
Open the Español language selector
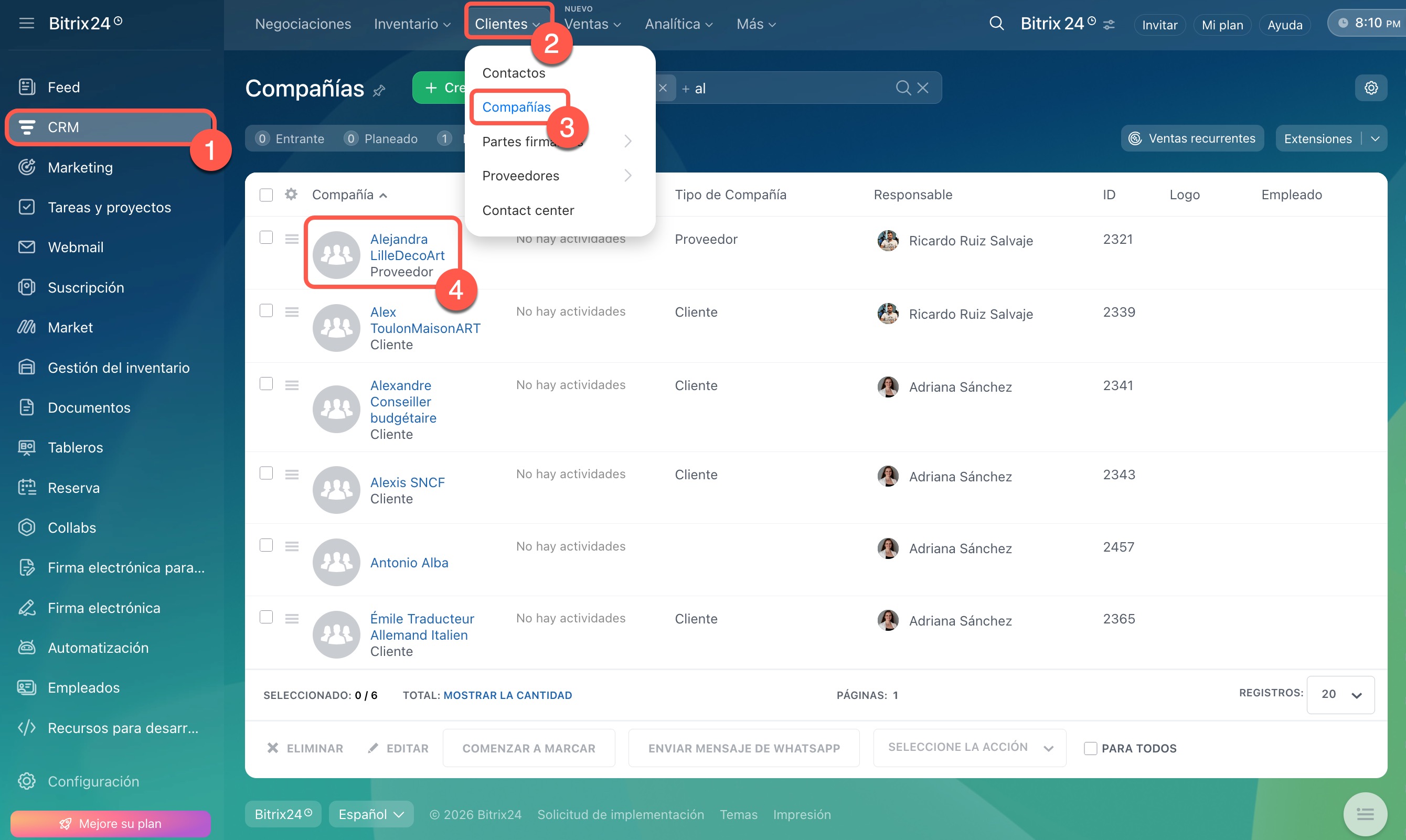coord(371,814)
